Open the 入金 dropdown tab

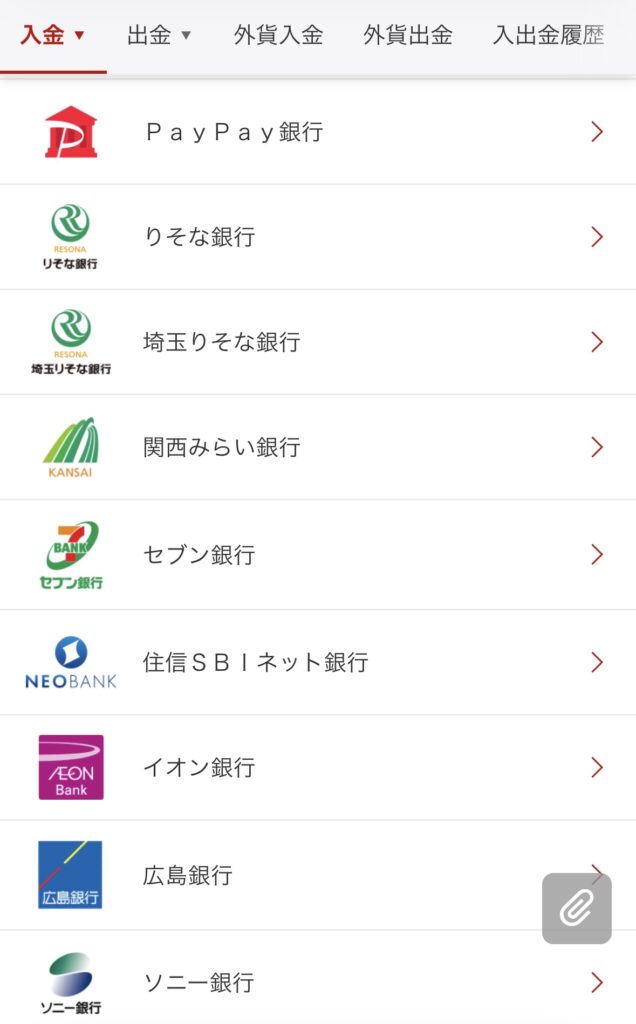coord(52,36)
